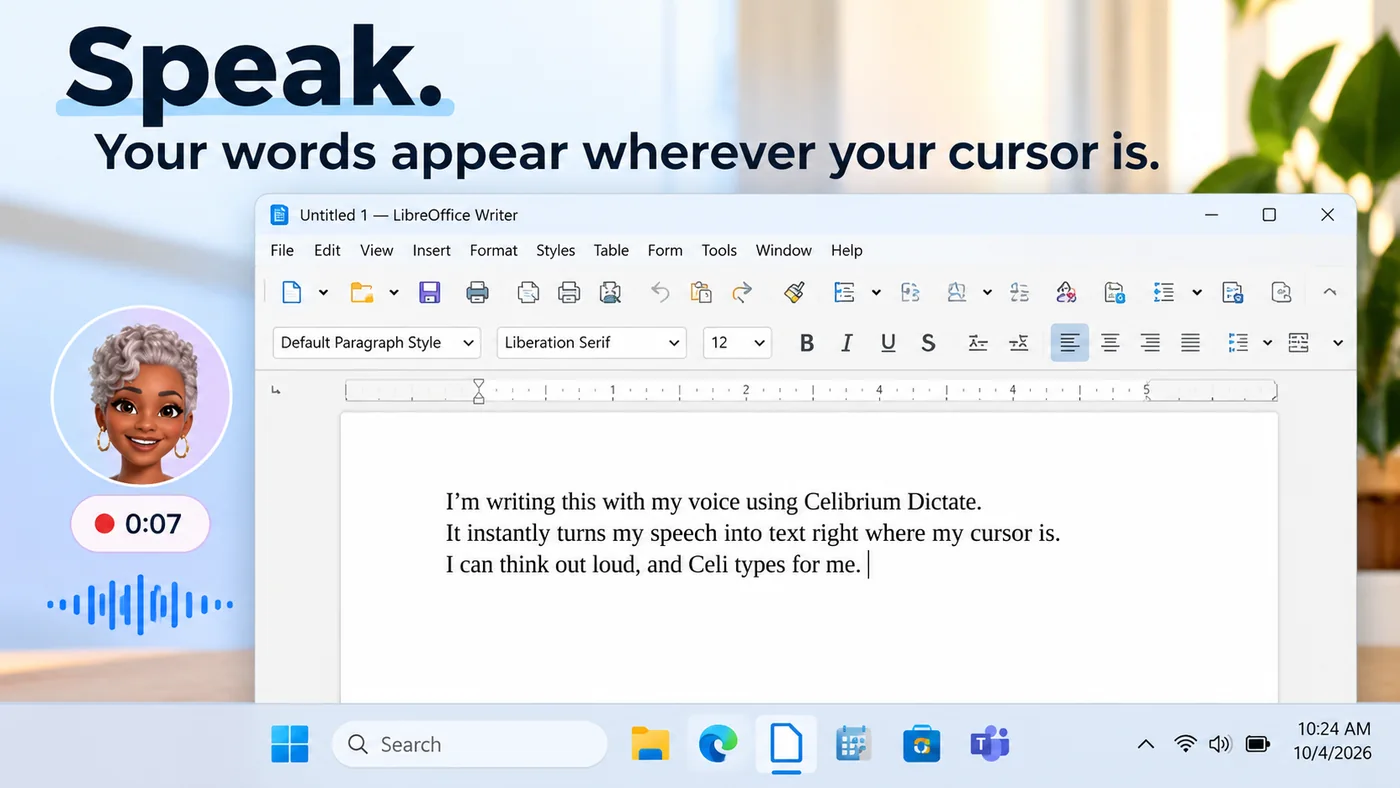The width and height of the screenshot is (1400, 788).
Task: Toggle Strikethrough formatting
Action: pos(928,343)
